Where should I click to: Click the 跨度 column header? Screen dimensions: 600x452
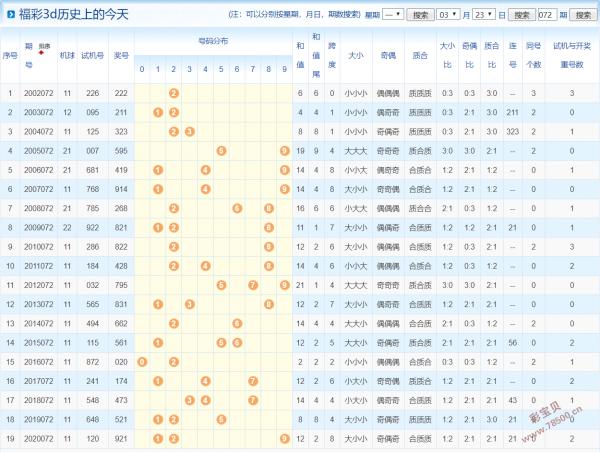332,55
